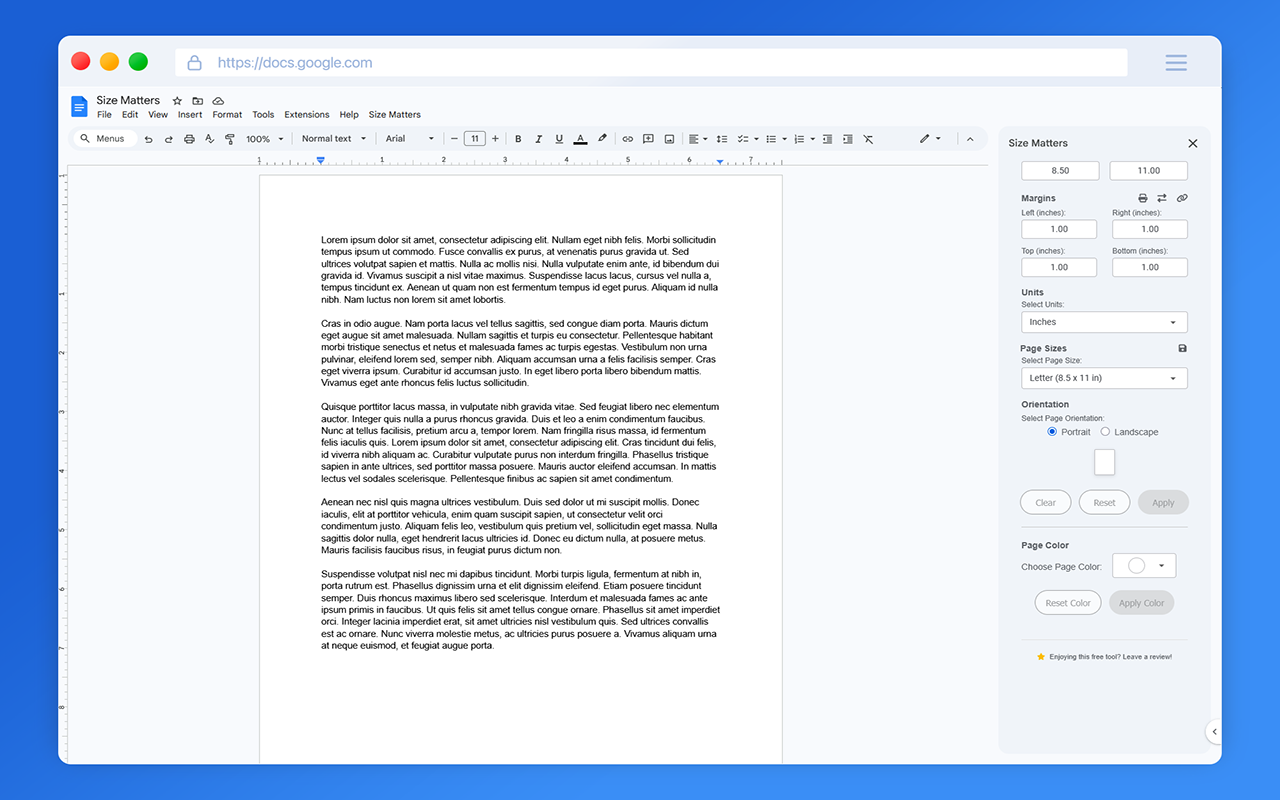
Task: Click the Reset button in Size Matters
Action: click(x=1104, y=502)
